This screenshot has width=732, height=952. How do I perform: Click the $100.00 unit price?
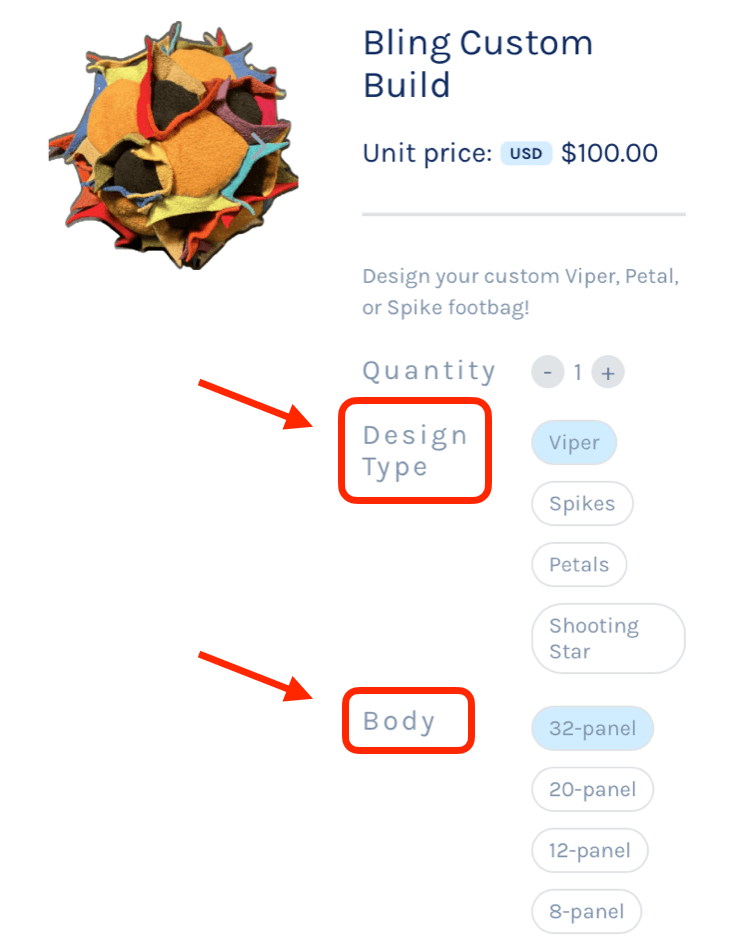609,154
